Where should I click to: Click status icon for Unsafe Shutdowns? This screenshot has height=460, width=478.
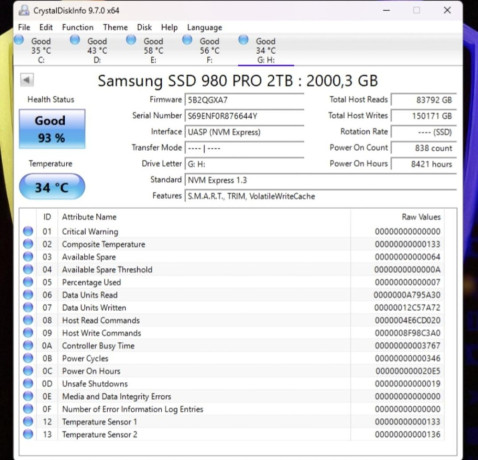coord(28,383)
